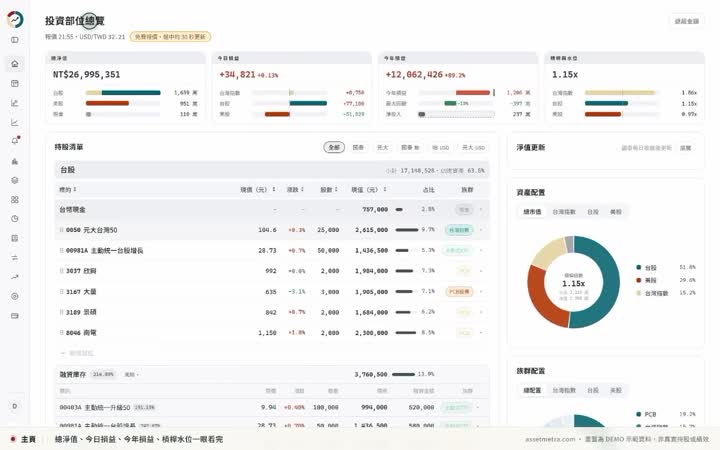Click the 台幣現金 row

point(272,209)
